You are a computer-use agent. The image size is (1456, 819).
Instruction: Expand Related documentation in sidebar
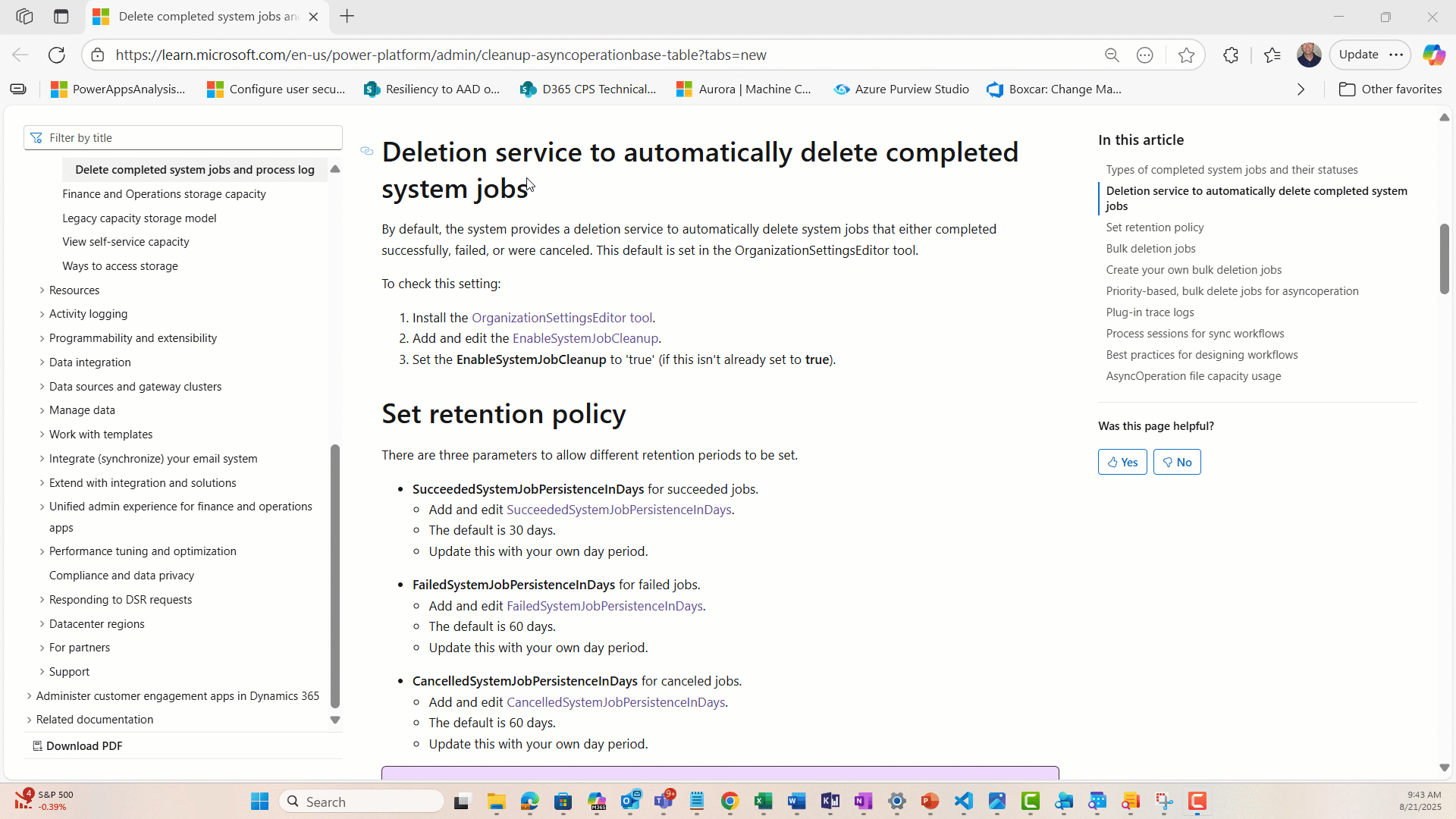coord(30,720)
